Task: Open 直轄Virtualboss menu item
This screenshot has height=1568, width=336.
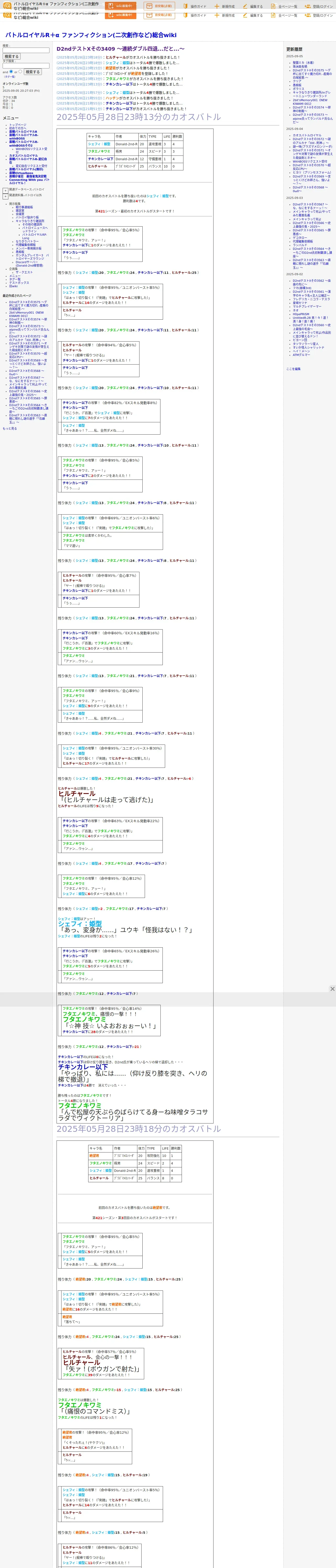Action: [21, 173]
